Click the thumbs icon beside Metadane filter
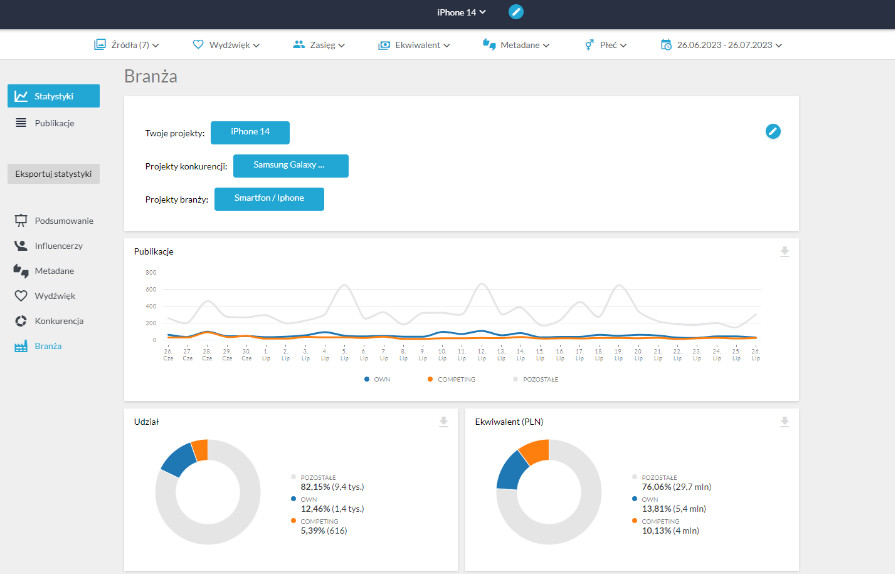The width and height of the screenshot is (895, 574). coord(489,45)
